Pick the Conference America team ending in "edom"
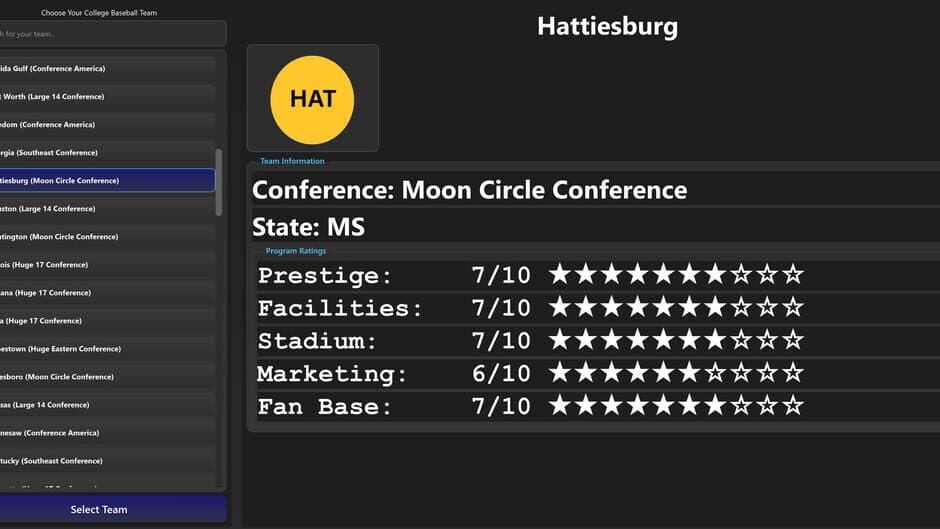Screen dimensions: 940x529 105,125
